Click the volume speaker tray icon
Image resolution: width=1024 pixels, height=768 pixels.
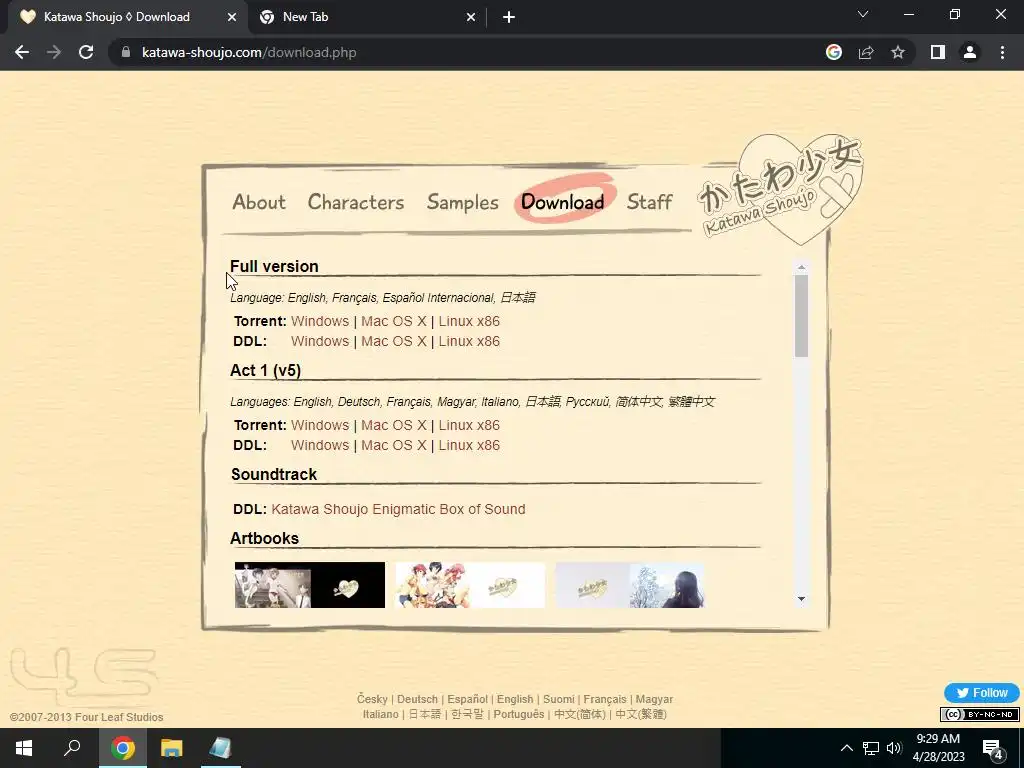[x=894, y=748]
